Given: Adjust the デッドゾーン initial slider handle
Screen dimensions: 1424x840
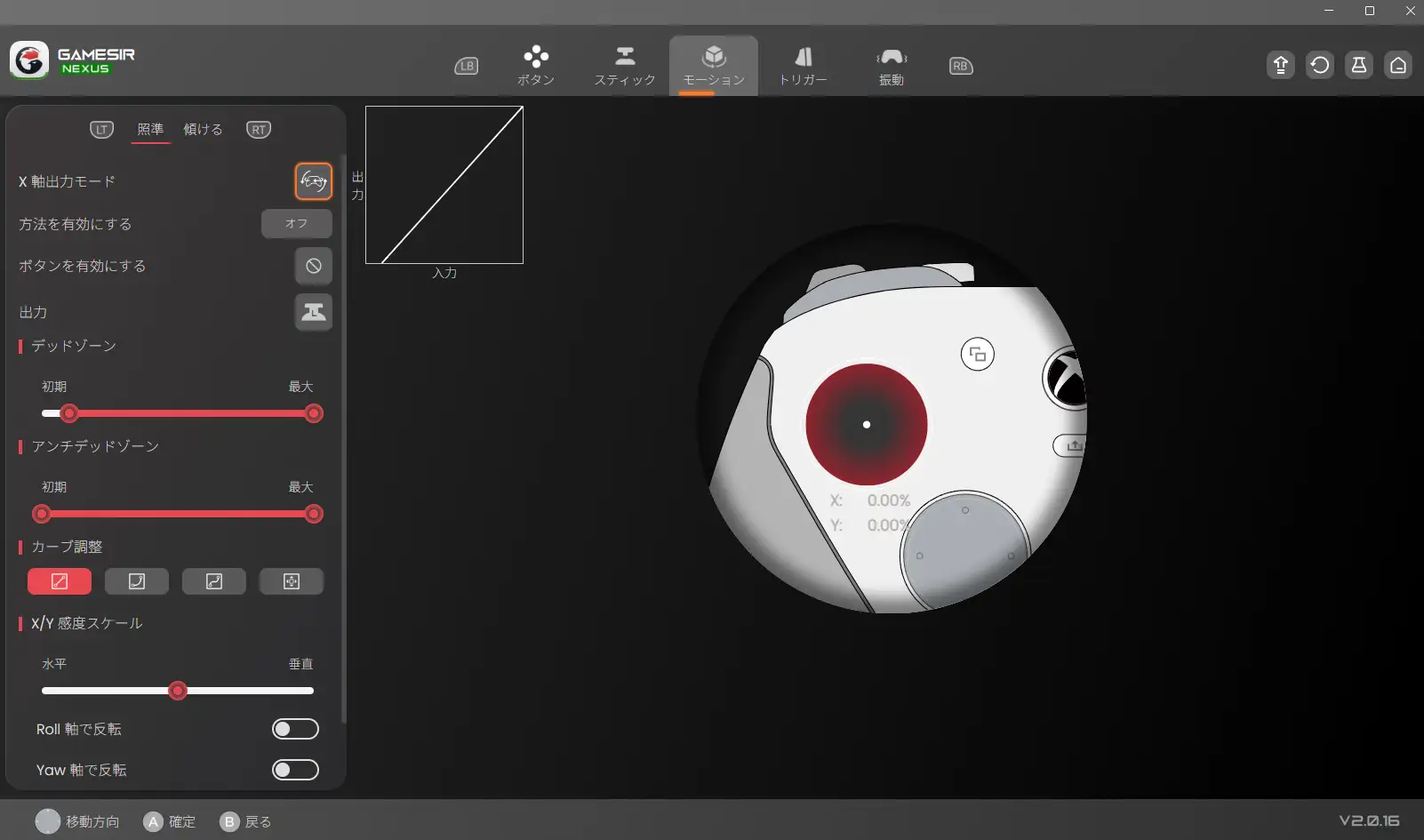Looking at the screenshot, I should click(x=69, y=413).
